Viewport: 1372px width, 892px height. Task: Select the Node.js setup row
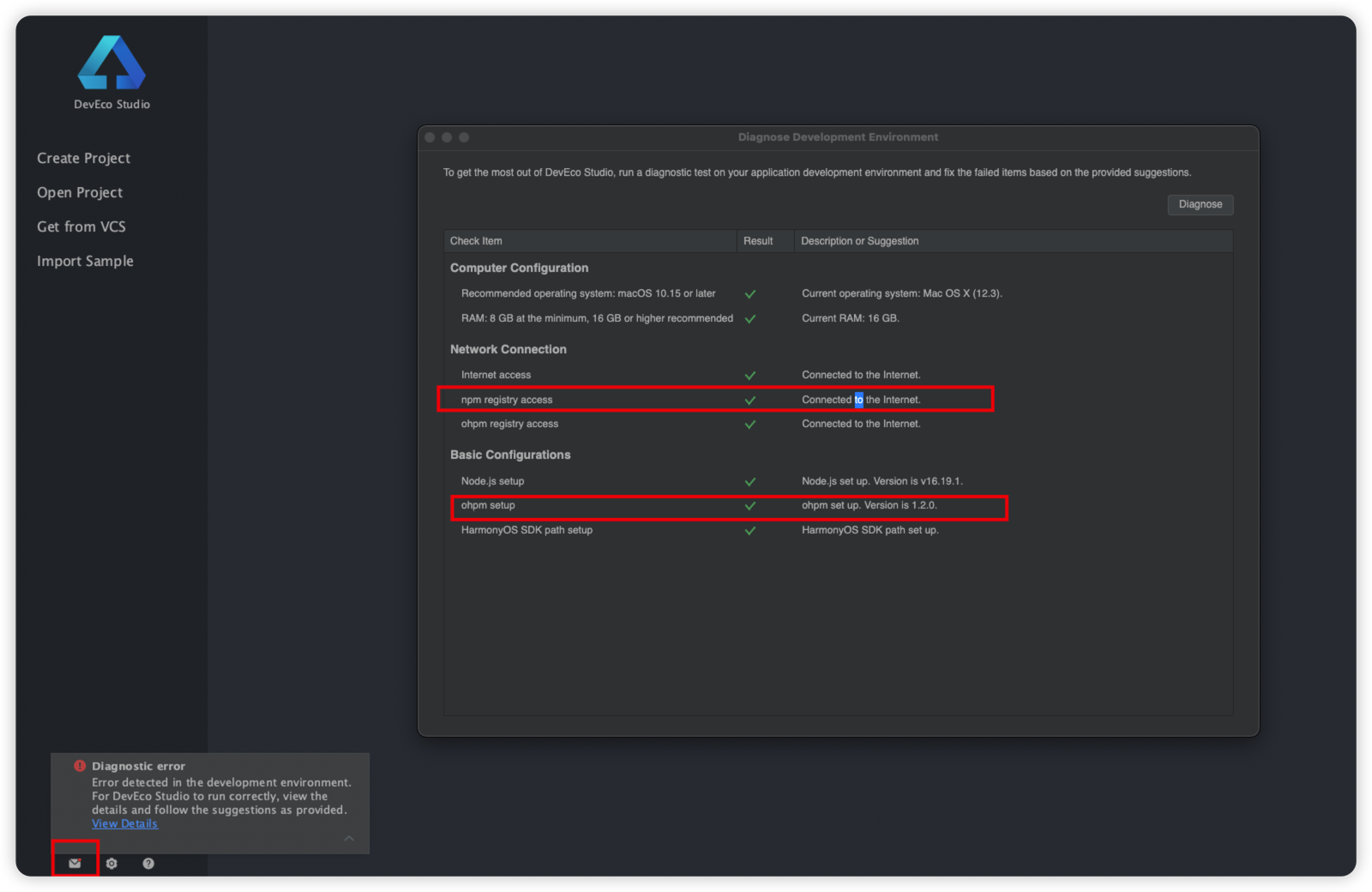(839, 481)
